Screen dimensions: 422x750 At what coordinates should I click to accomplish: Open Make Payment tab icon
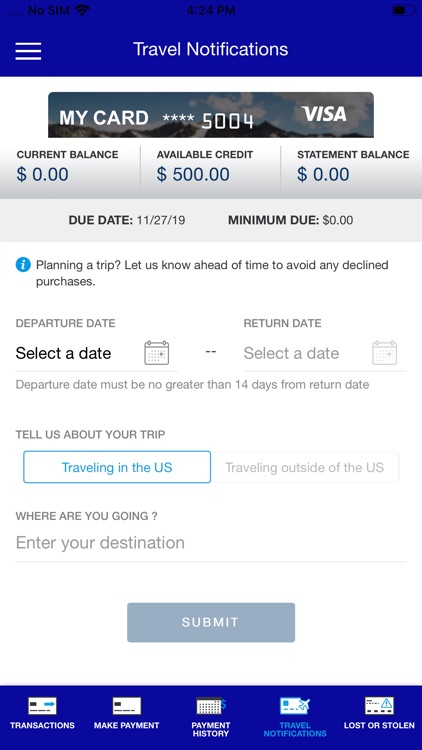coord(126,706)
